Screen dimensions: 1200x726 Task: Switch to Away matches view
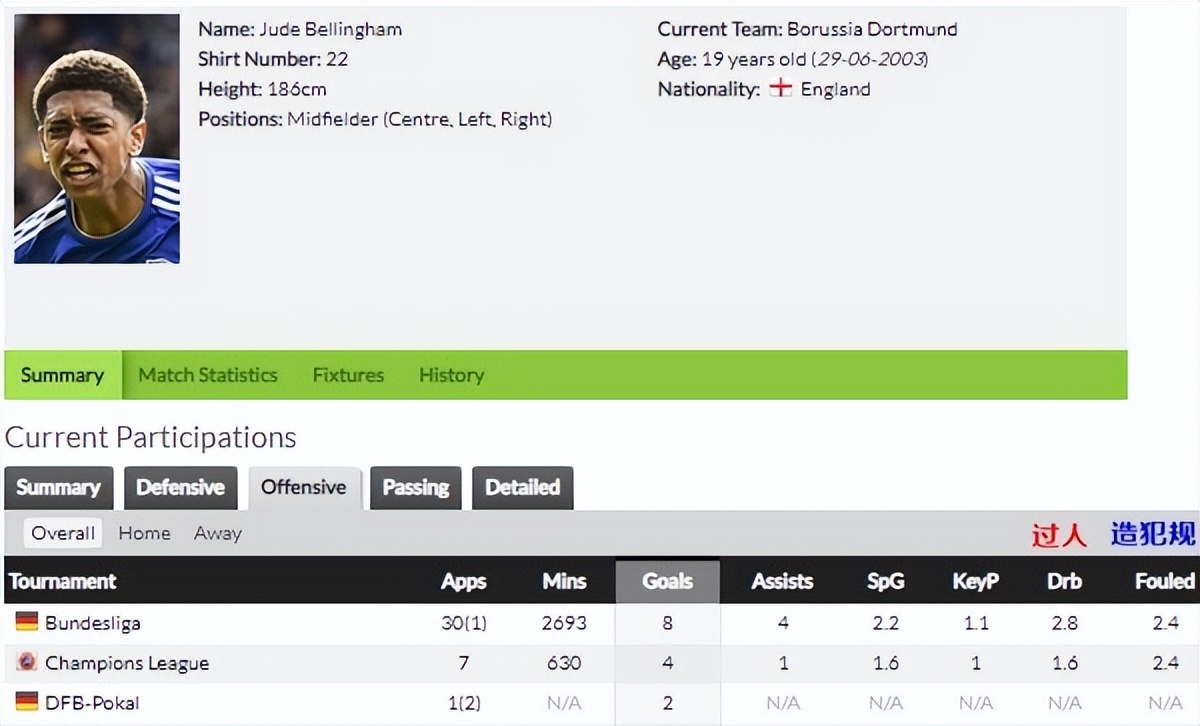tap(218, 533)
